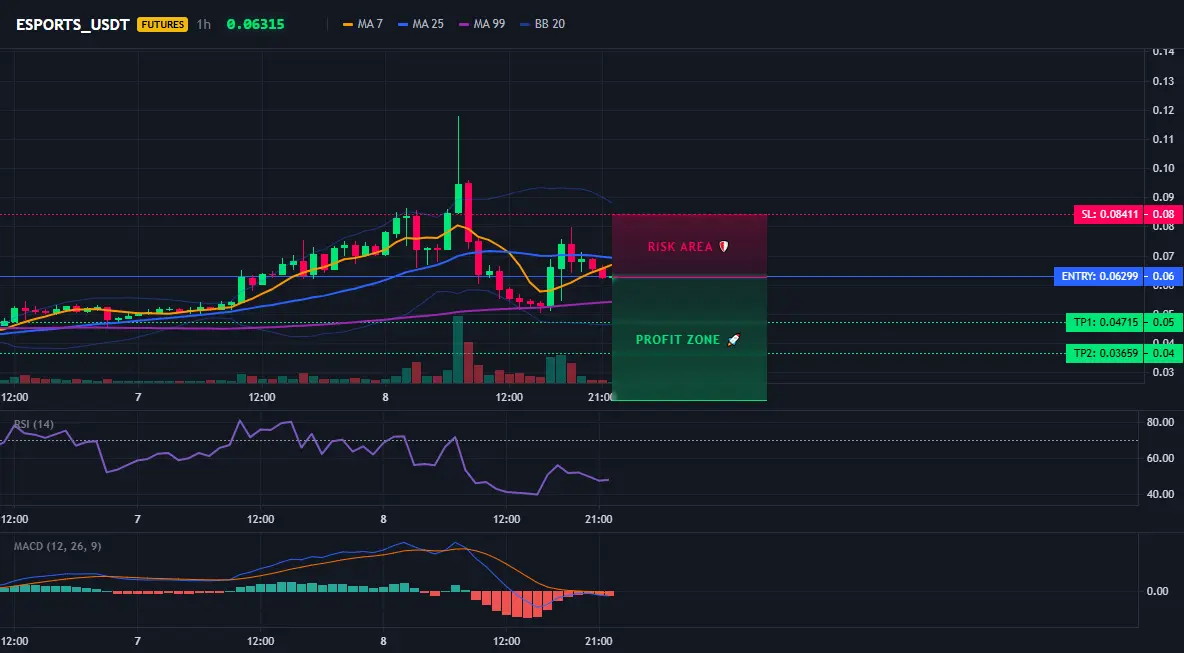Click the 0.10 price axis label
Image resolution: width=1184 pixels, height=653 pixels.
(1164, 168)
